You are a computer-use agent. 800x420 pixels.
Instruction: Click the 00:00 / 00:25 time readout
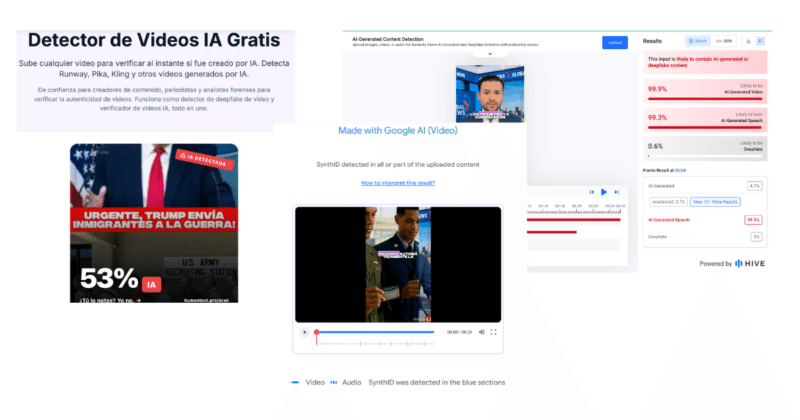[460, 332]
